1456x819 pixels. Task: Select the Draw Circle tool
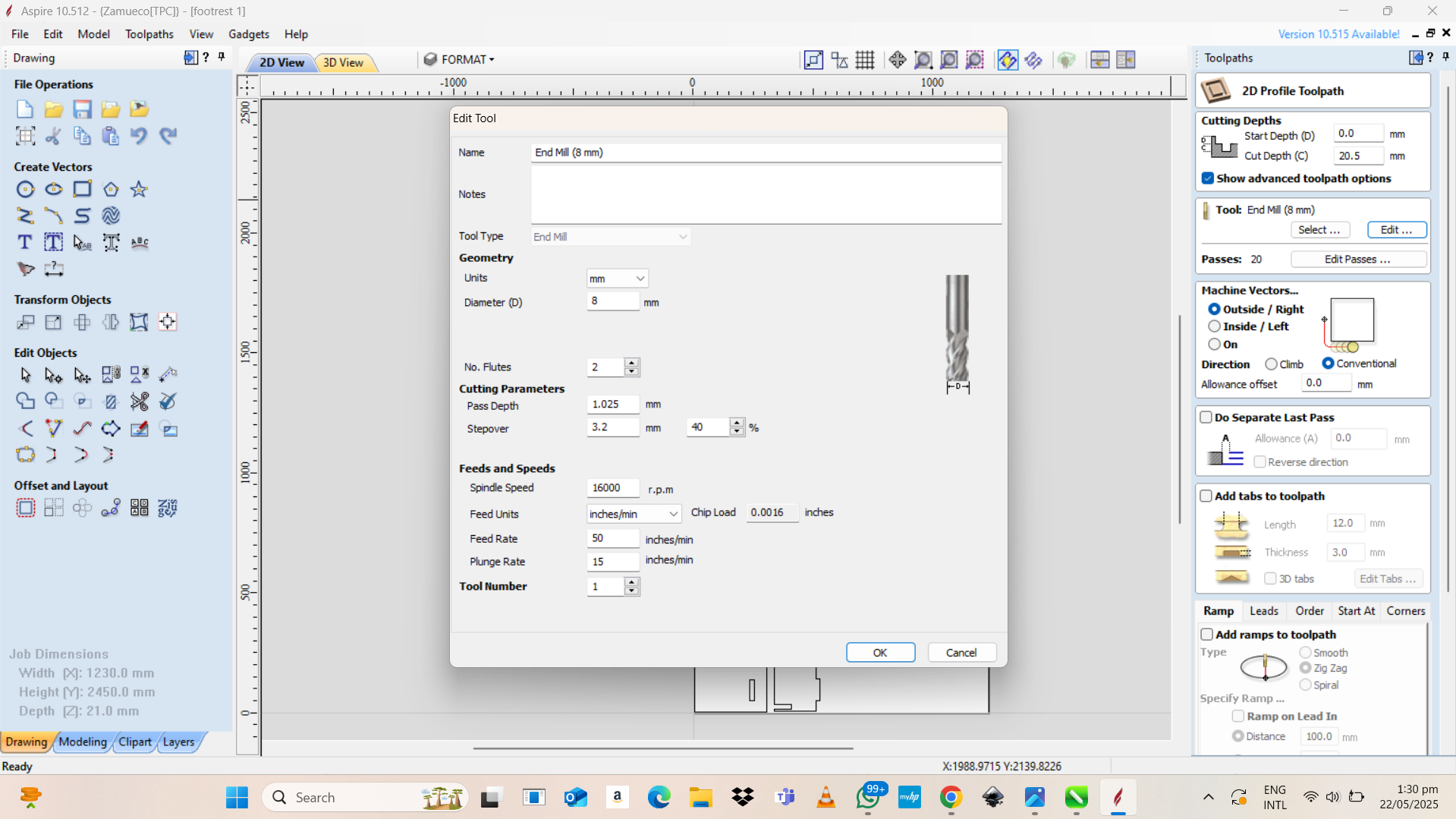25,189
